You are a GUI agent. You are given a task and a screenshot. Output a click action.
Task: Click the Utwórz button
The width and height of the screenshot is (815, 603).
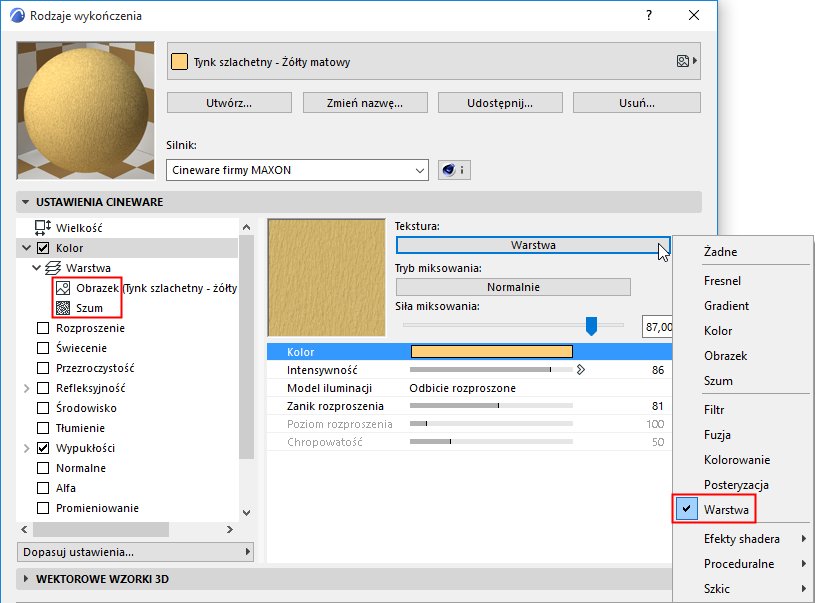coord(228,102)
